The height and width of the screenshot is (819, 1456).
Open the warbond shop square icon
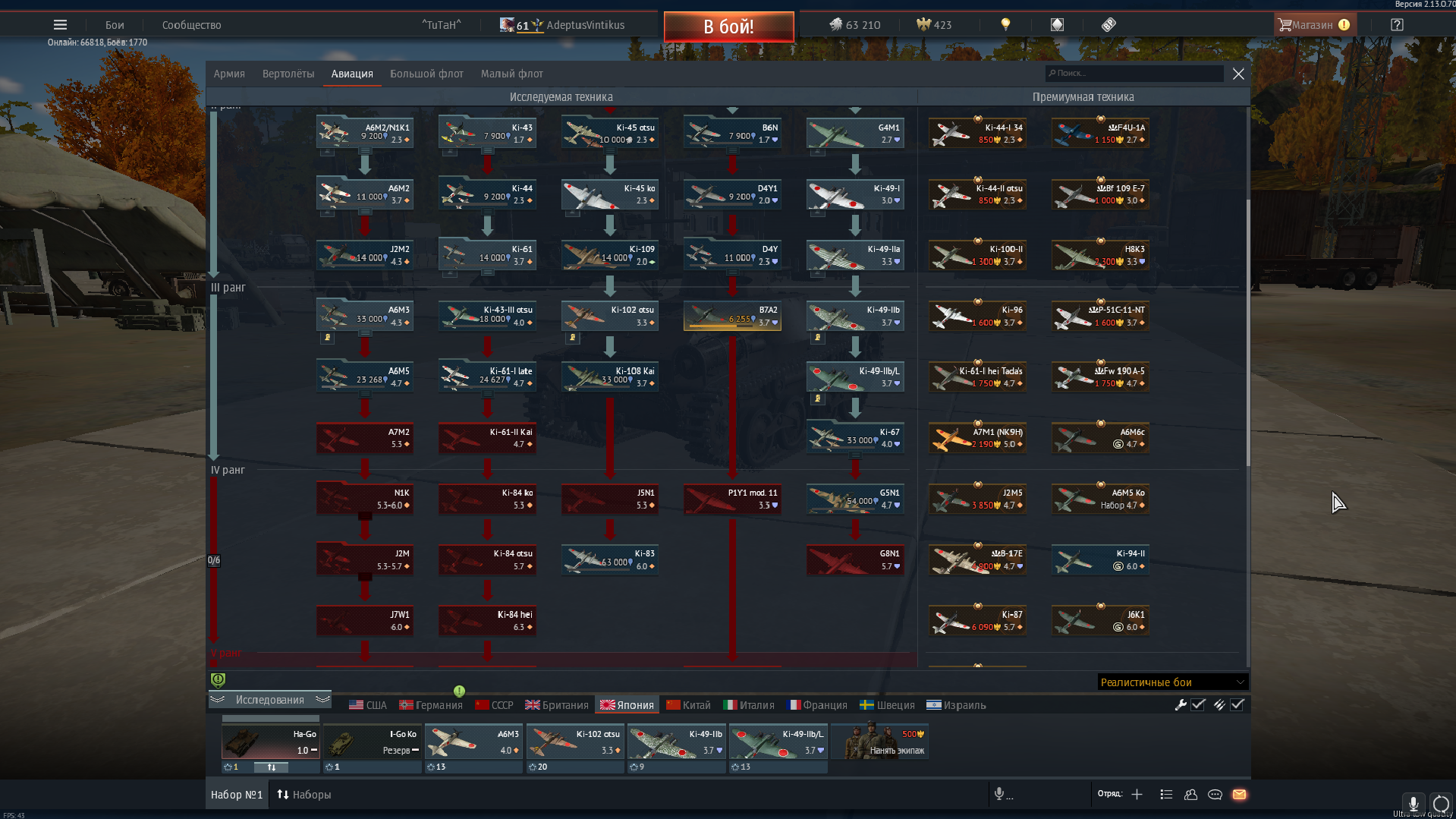coord(1057,25)
